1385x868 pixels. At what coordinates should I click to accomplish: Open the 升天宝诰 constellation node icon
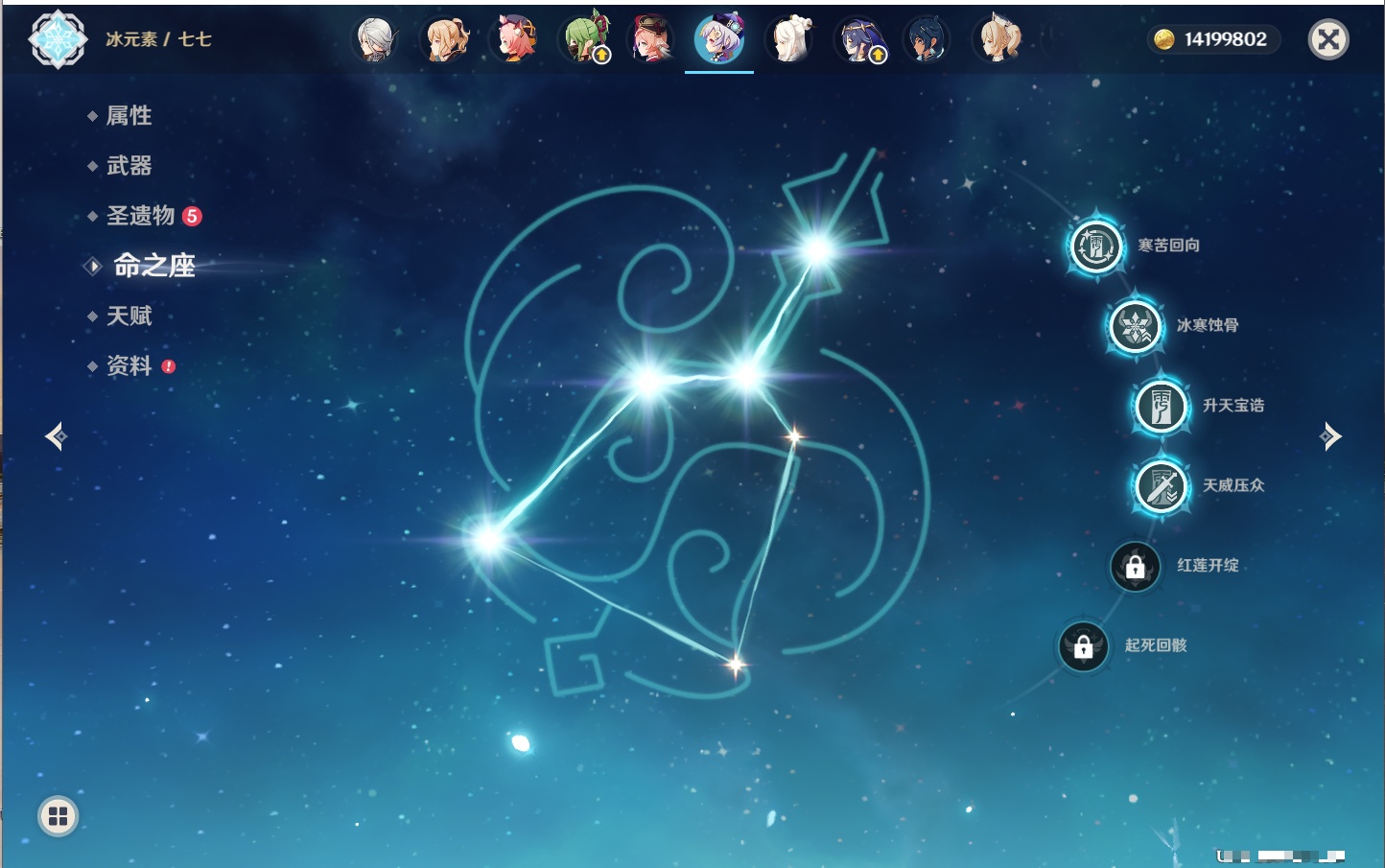tap(1162, 407)
